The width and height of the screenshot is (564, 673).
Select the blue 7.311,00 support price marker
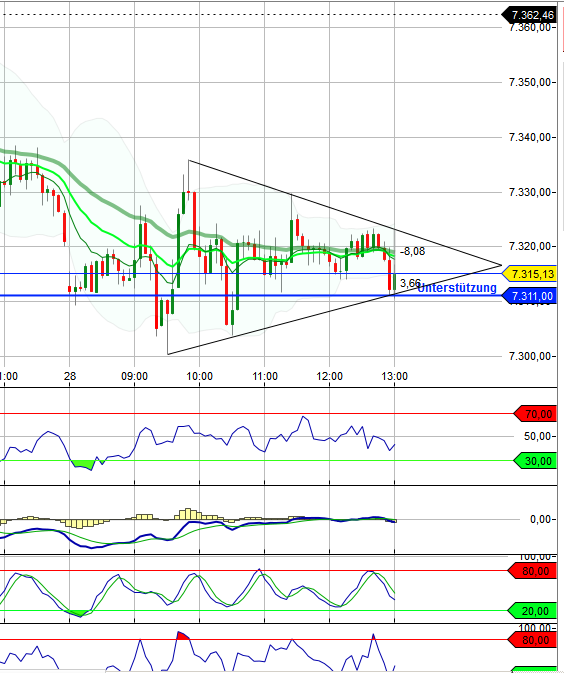pos(529,296)
